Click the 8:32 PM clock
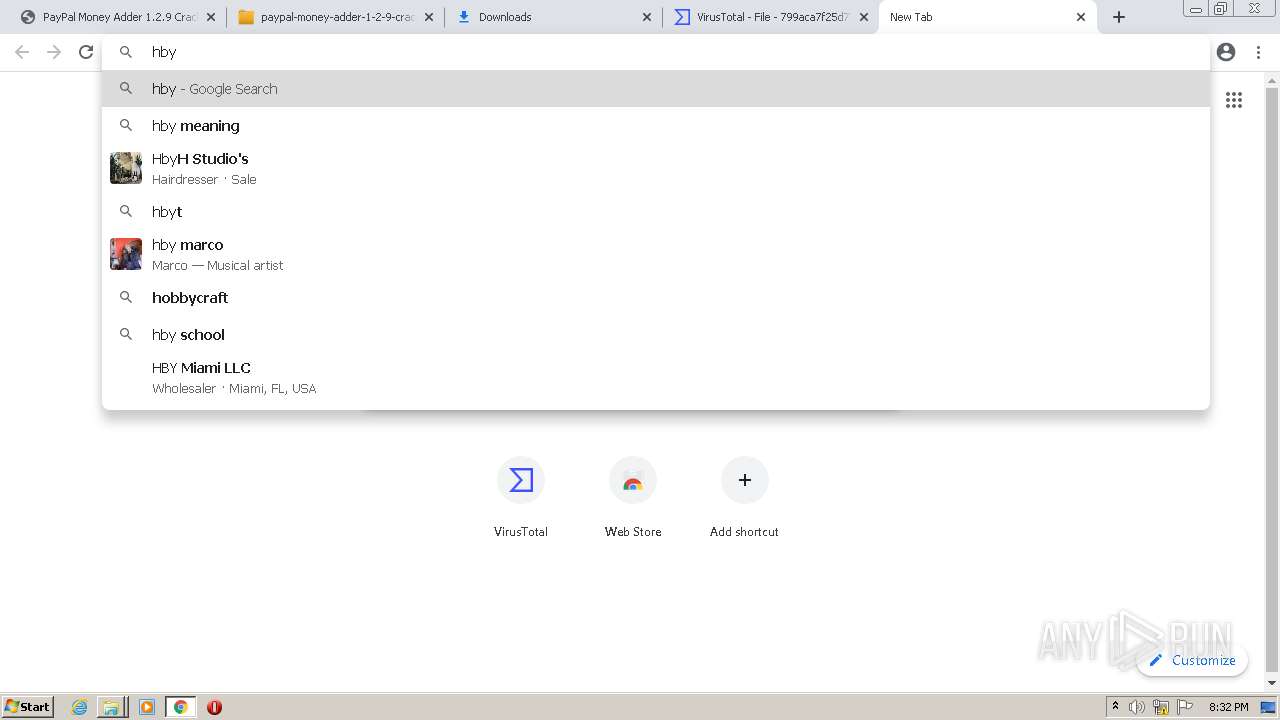The width and height of the screenshot is (1280, 720). (1228, 707)
